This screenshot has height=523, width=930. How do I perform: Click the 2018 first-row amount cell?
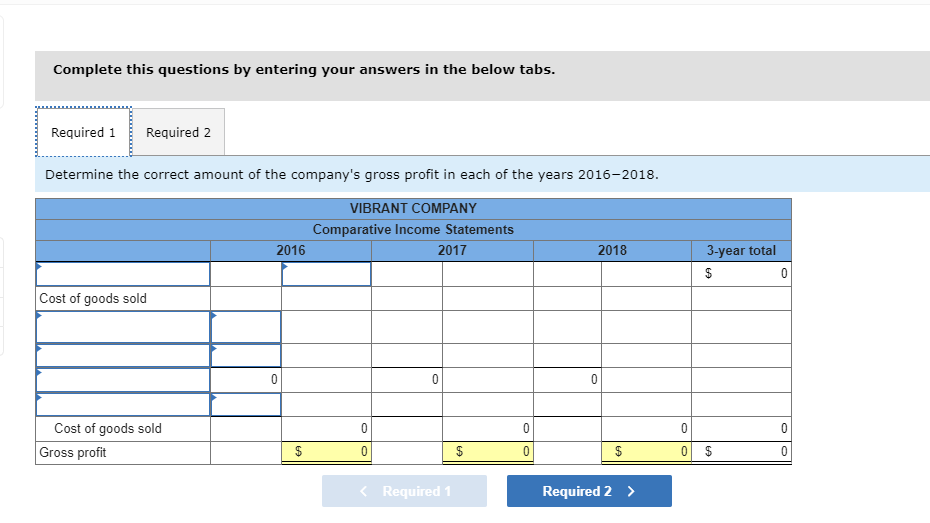point(646,274)
